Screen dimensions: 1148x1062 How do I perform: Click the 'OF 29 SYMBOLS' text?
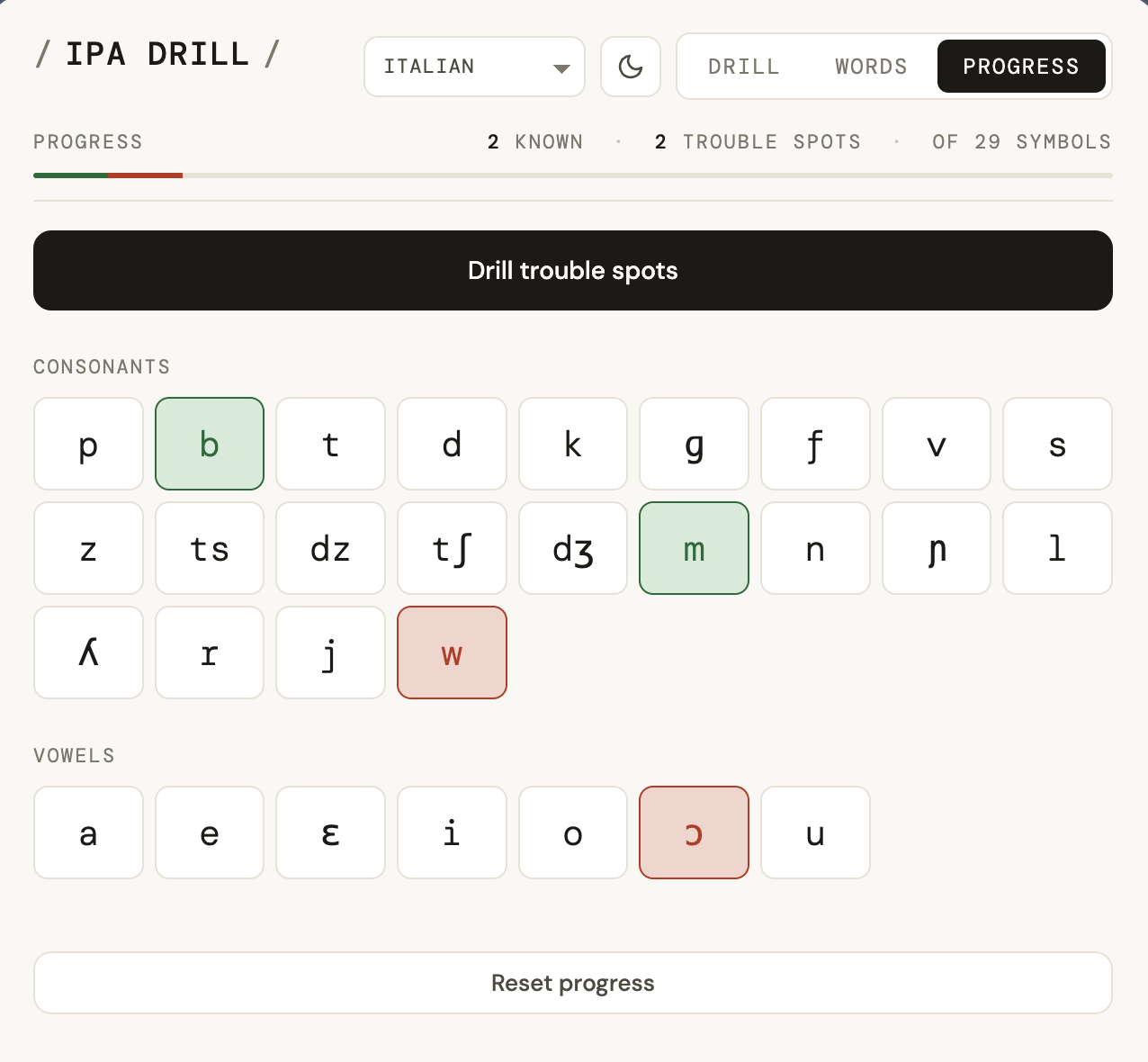1021,142
